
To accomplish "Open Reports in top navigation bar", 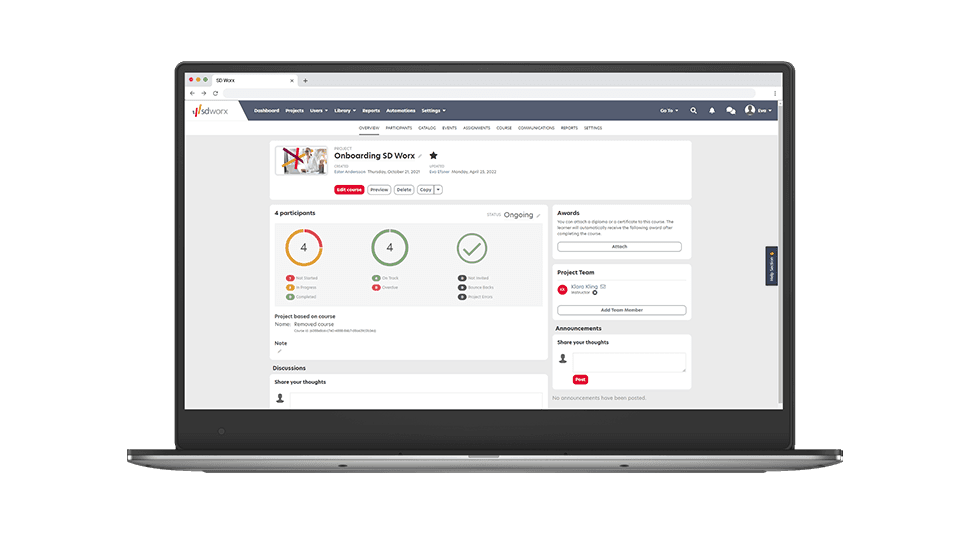I will pyautogui.click(x=371, y=111).
